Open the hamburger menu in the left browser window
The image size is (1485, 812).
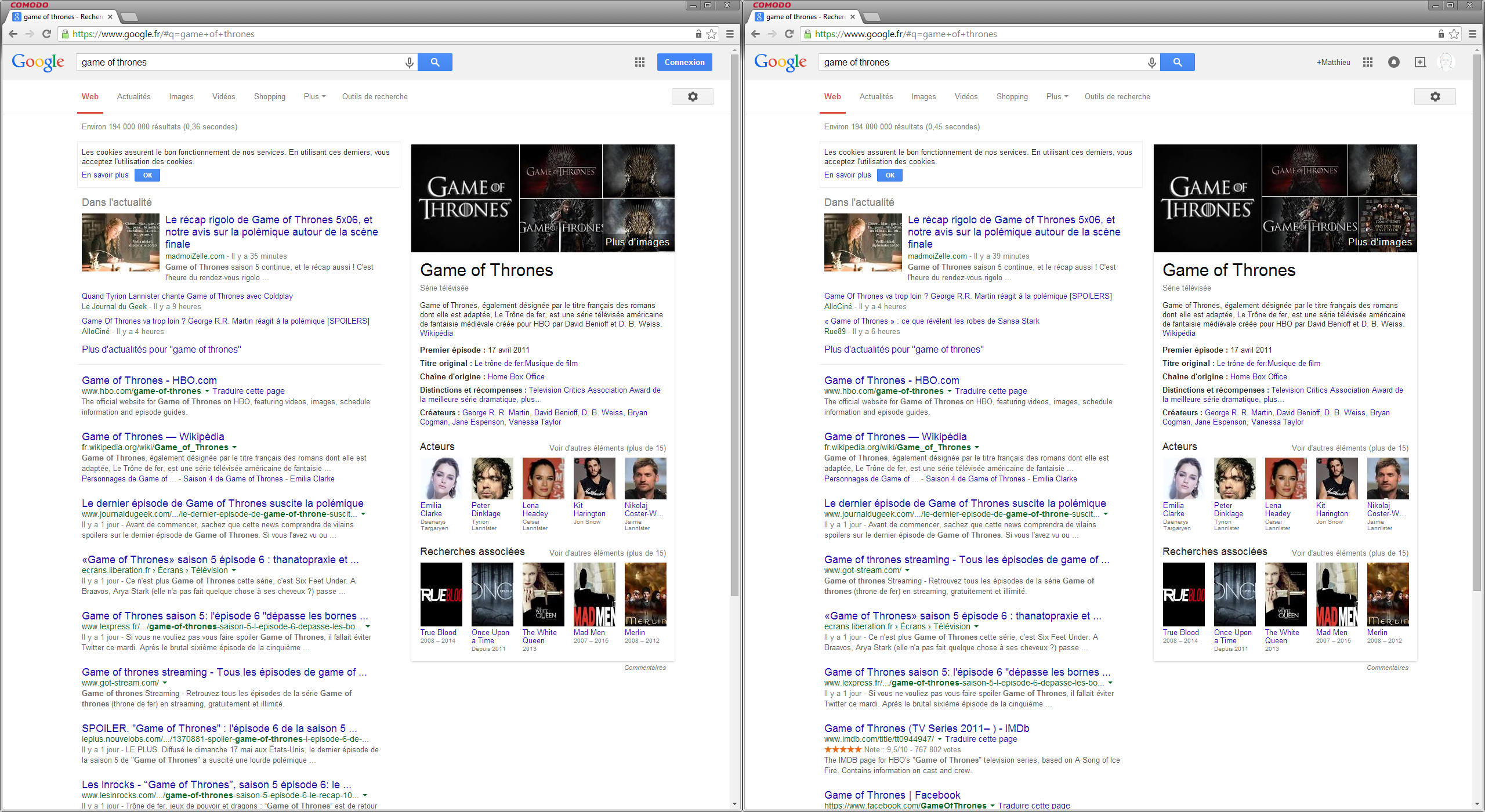click(x=730, y=34)
